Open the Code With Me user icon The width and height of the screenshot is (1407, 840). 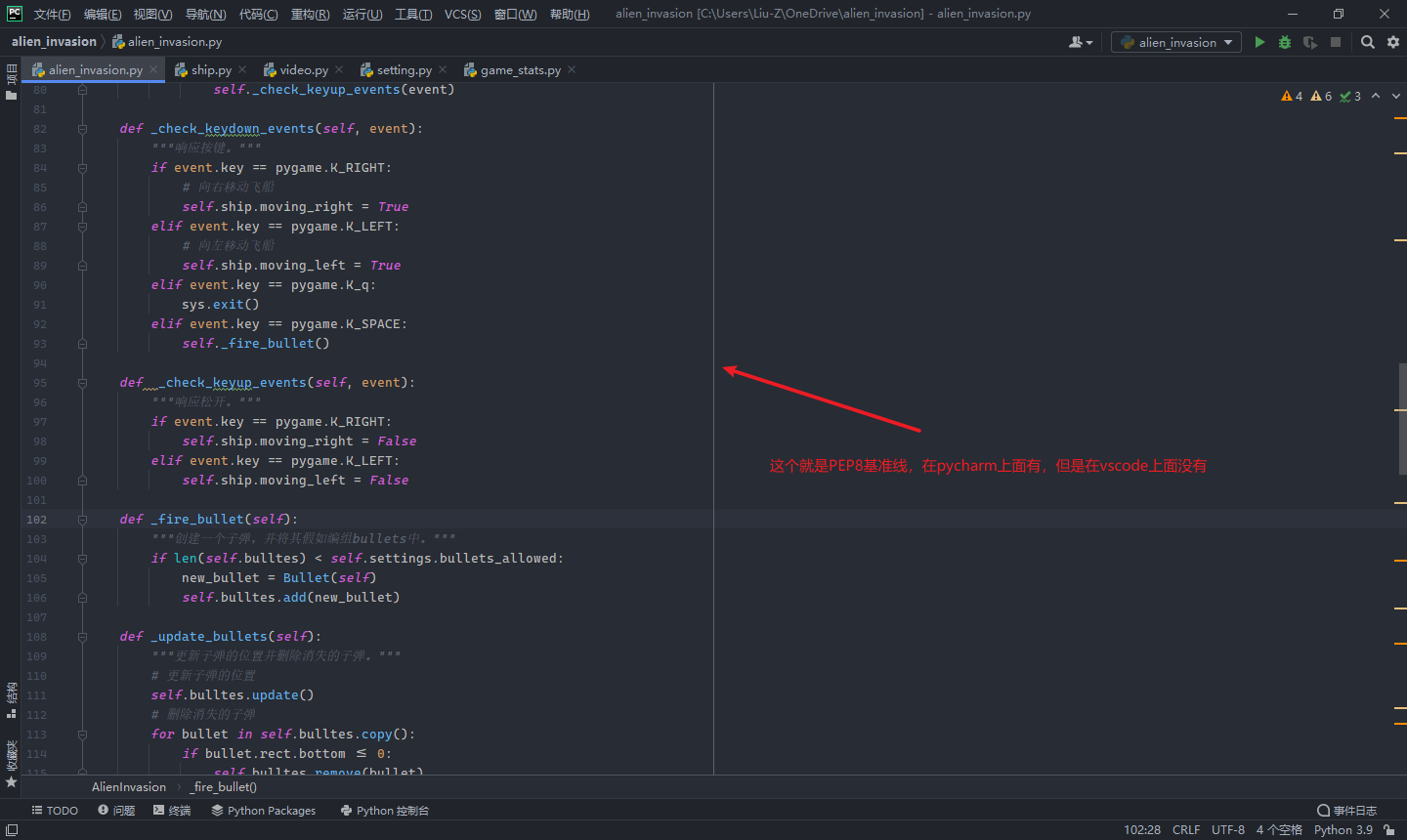coord(1081,42)
